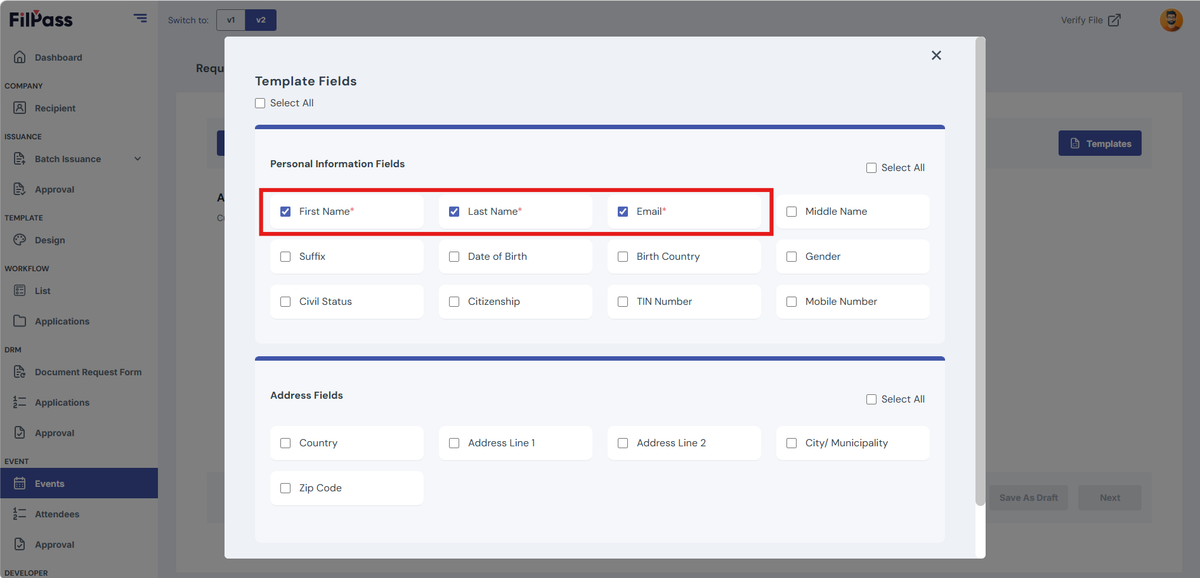Toggle Select All for Personal Information Fields
This screenshot has width=1200, height=578.
pos(871,168)
